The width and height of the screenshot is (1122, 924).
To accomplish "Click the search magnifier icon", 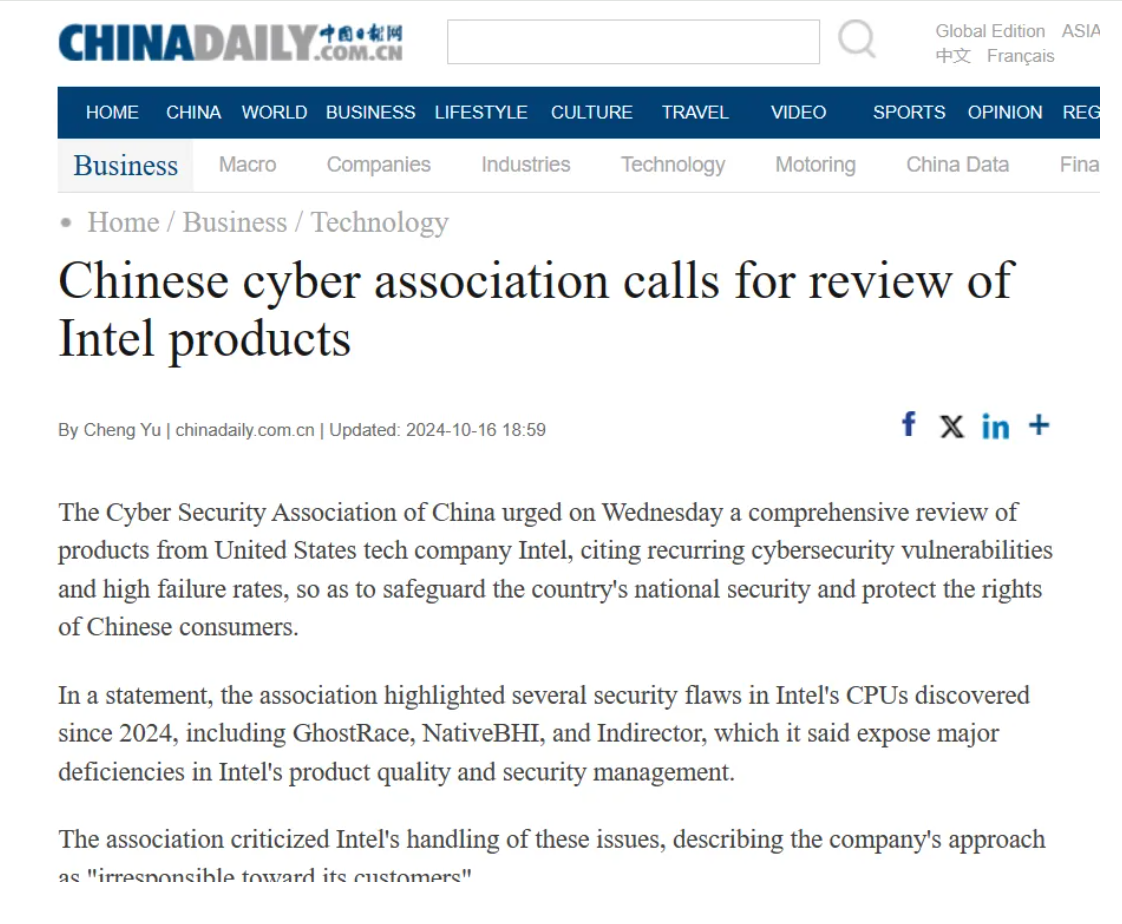I will [x=857, y=39].
